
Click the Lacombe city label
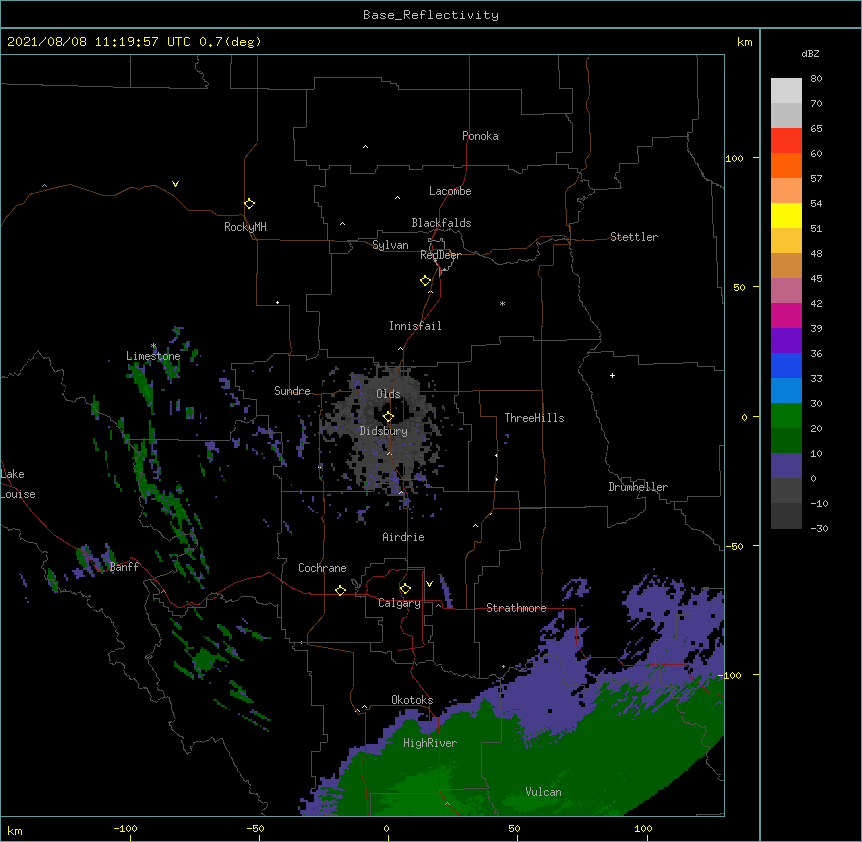(450, 191)
